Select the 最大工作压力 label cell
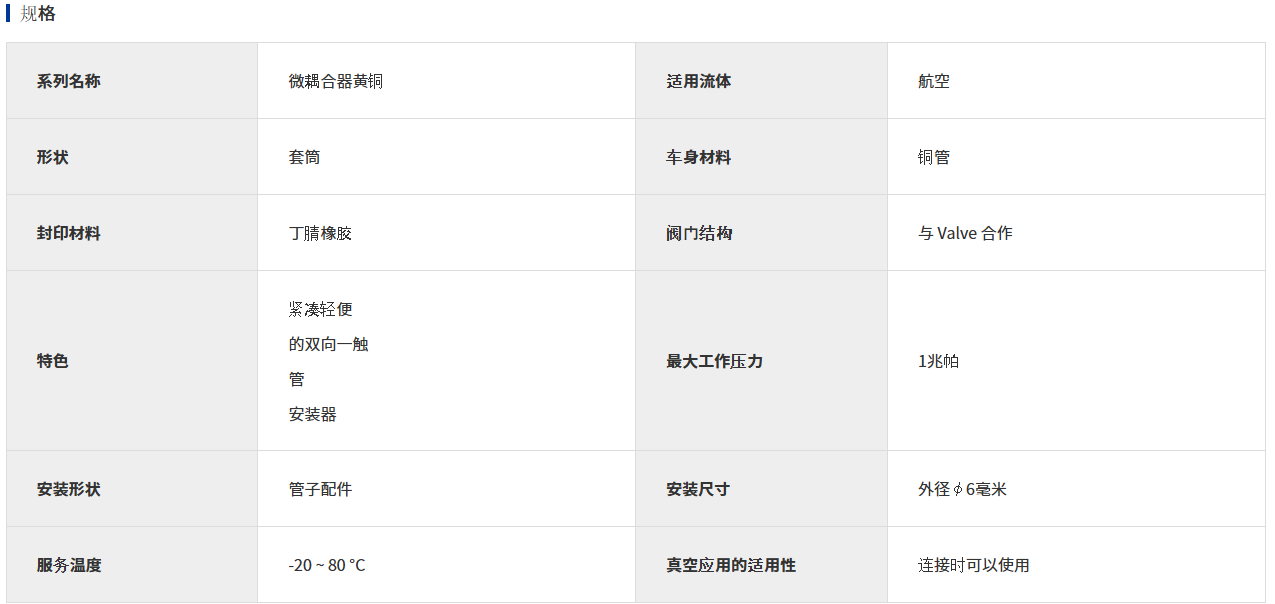The image size is (1275, 604). click(715, 361)
